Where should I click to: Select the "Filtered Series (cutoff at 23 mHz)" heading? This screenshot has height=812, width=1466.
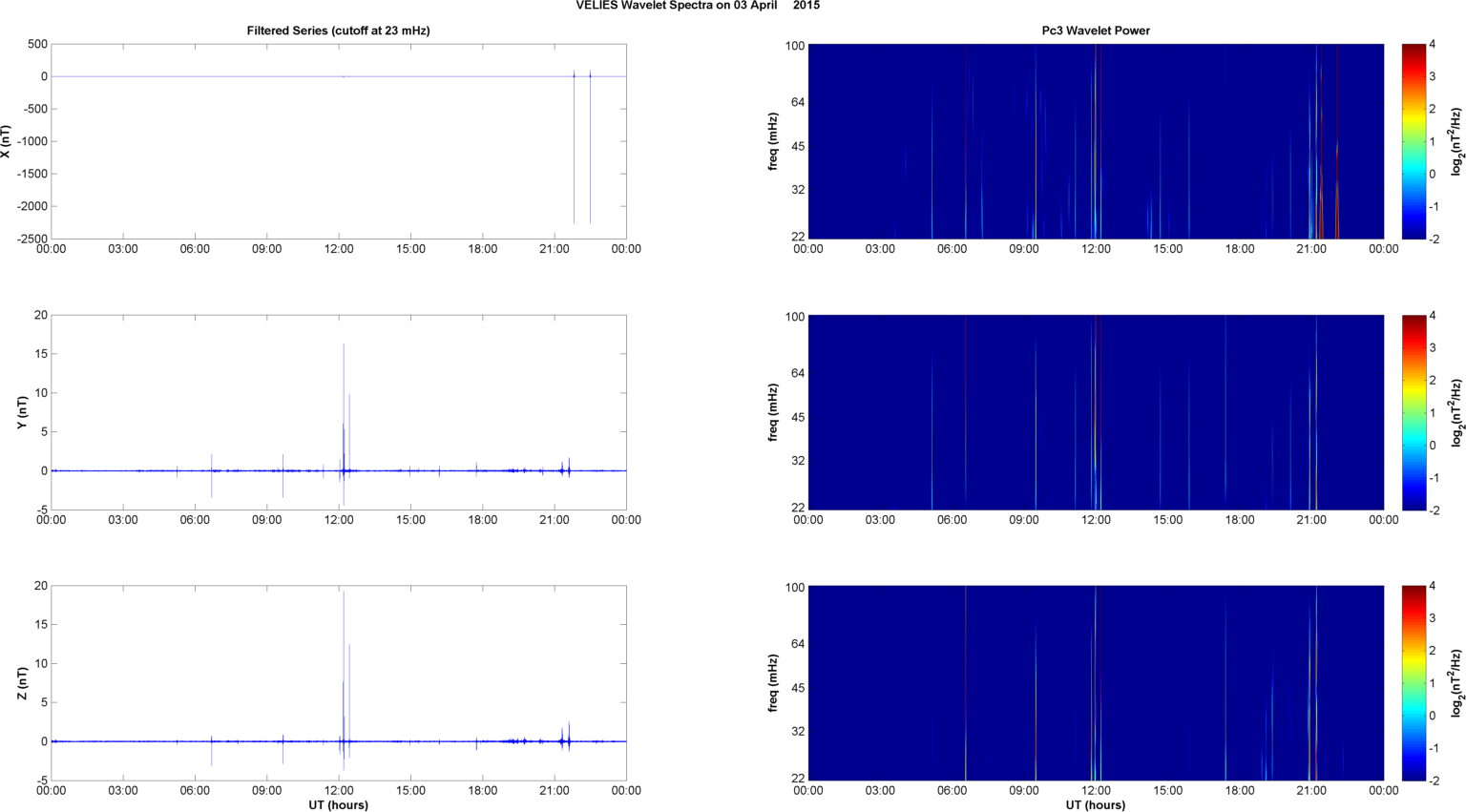(339, 31)
